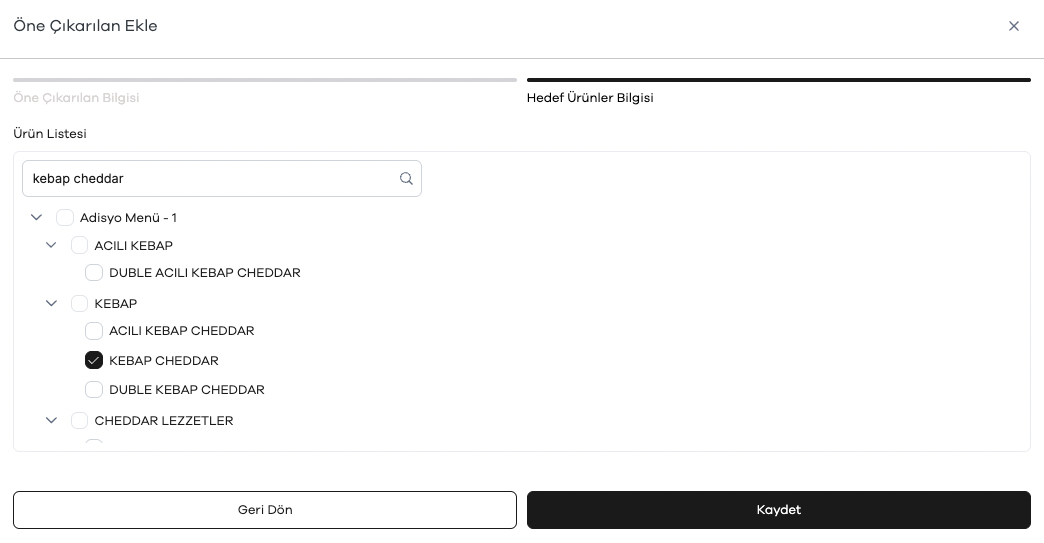Click the Geri Dön button
Screen dimensions: 1044x543
(265, 510)
